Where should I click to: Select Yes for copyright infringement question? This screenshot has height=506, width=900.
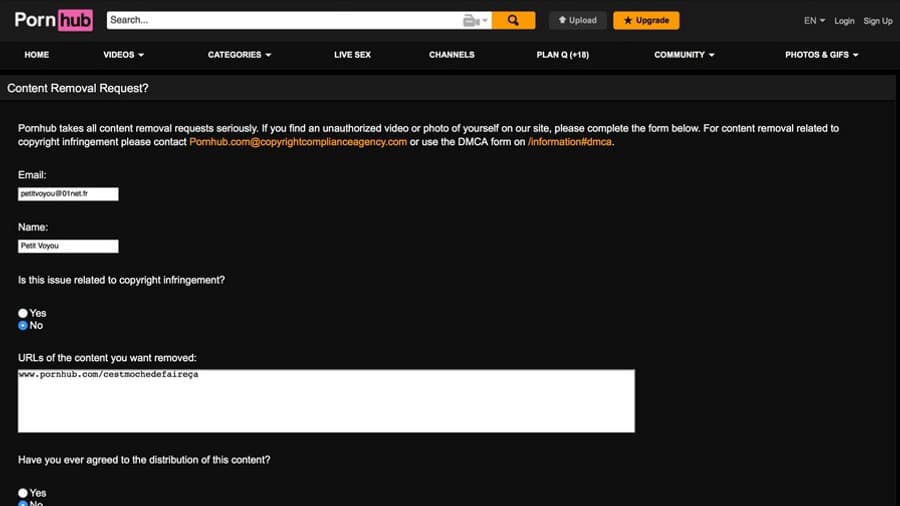tap(23, 313)
